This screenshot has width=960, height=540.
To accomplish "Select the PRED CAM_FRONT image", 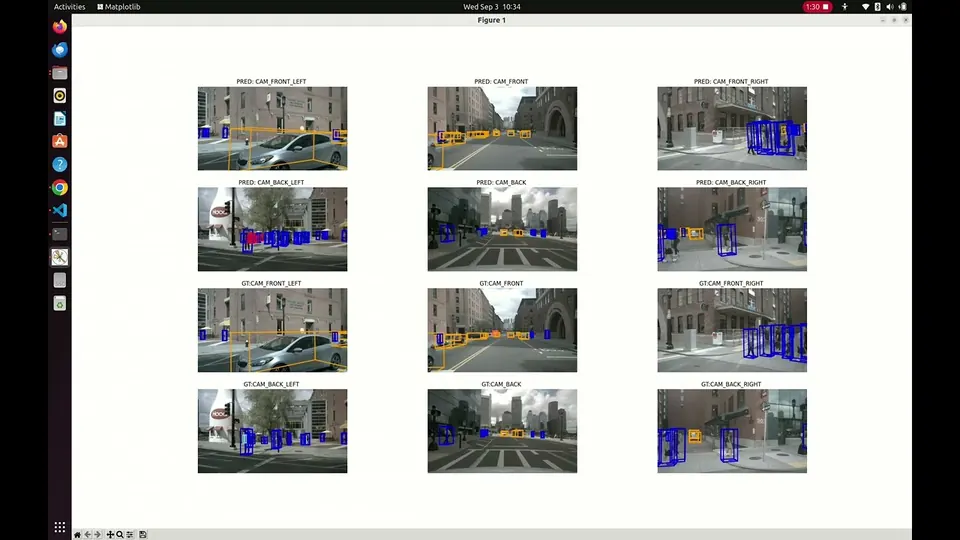I will click(x=502, y=128).
